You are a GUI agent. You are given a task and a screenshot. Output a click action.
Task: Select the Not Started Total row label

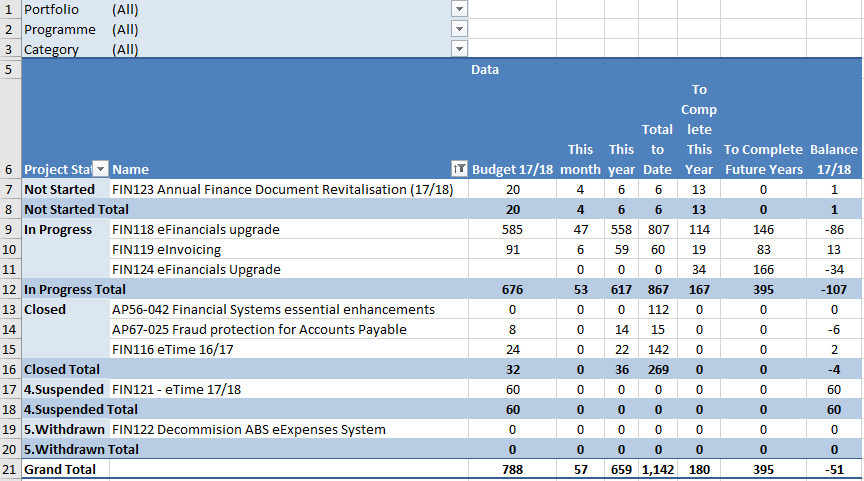click(77, 209)
